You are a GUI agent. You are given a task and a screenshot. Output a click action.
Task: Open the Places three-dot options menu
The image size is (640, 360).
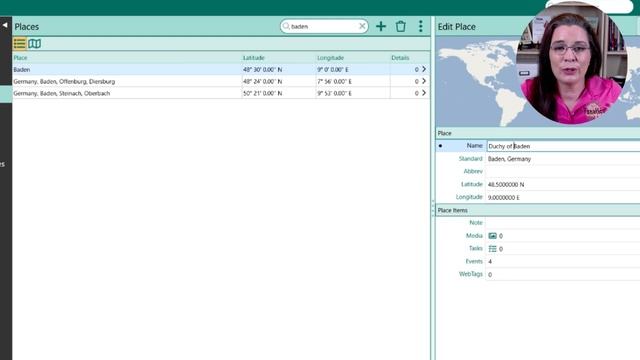click(x=420, y=26)
